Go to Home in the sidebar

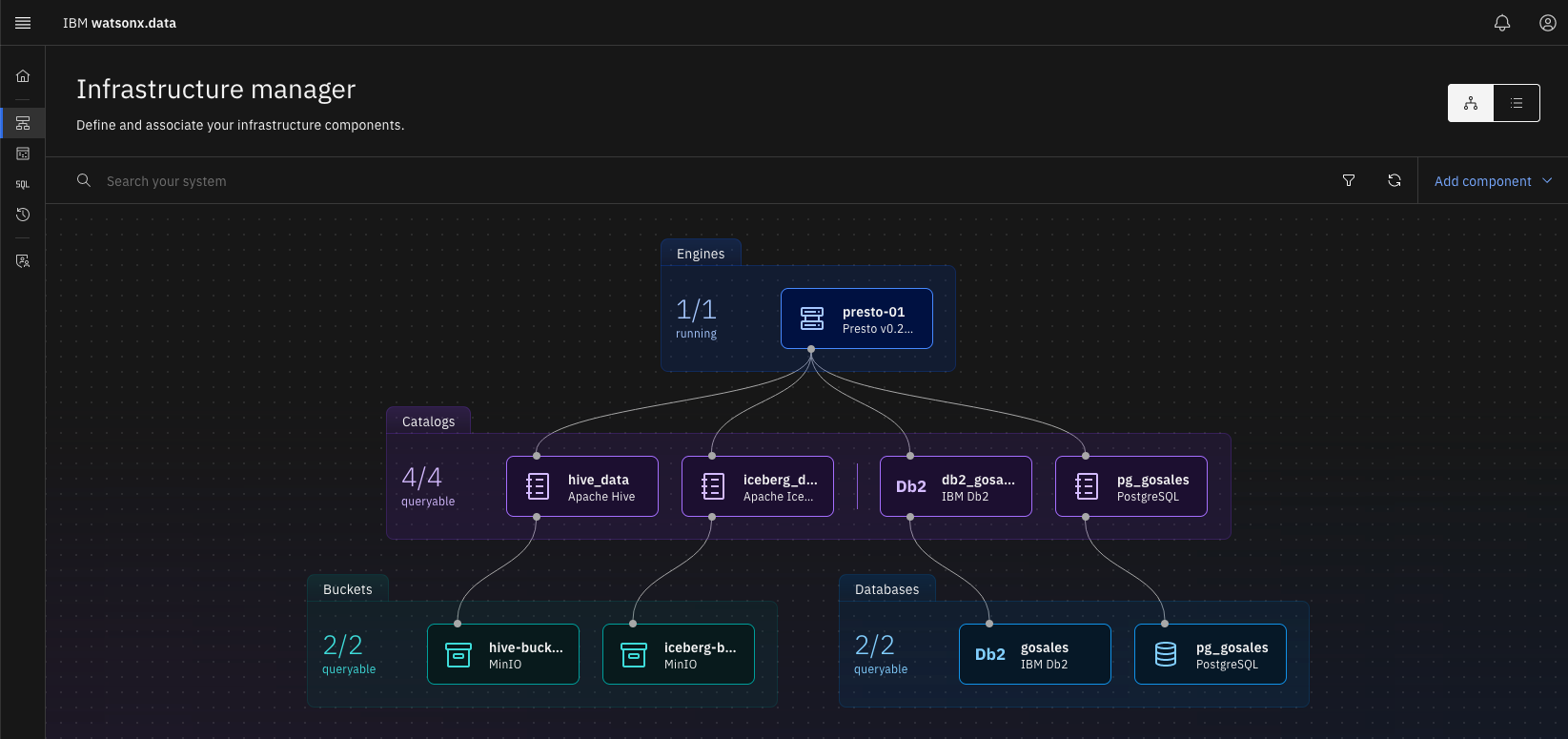pyautogui.click(x=23, y=76)
